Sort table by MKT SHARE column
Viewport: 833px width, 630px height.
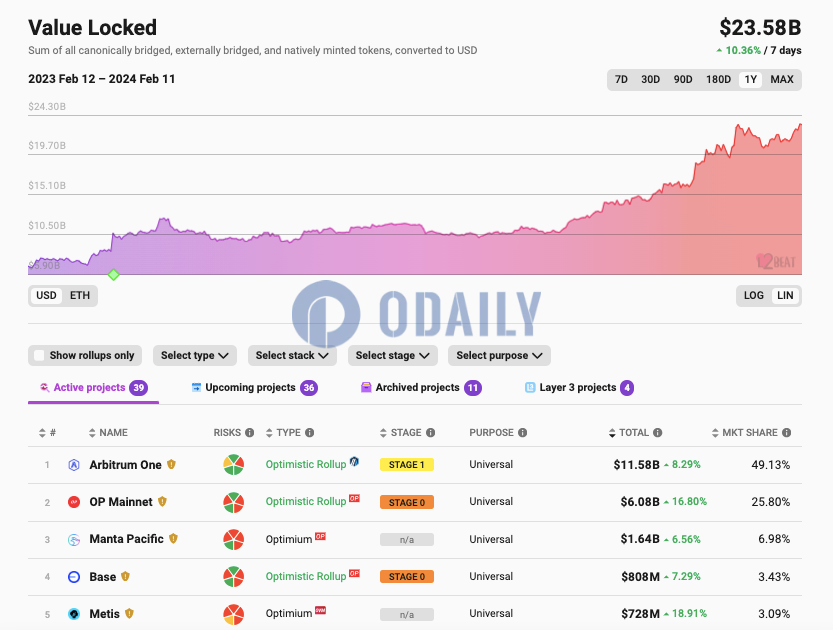pyautogui.click(x=744, y=432)
